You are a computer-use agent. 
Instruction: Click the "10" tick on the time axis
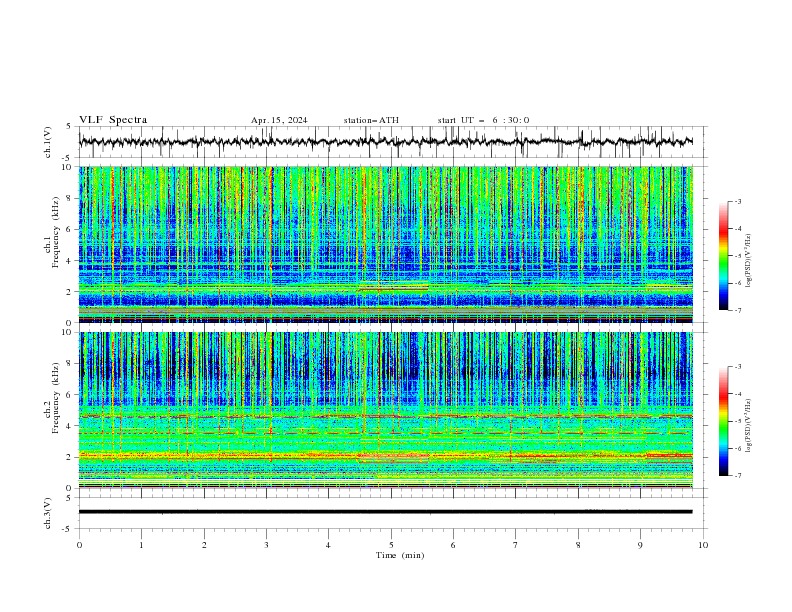click(x=703, y=545)
